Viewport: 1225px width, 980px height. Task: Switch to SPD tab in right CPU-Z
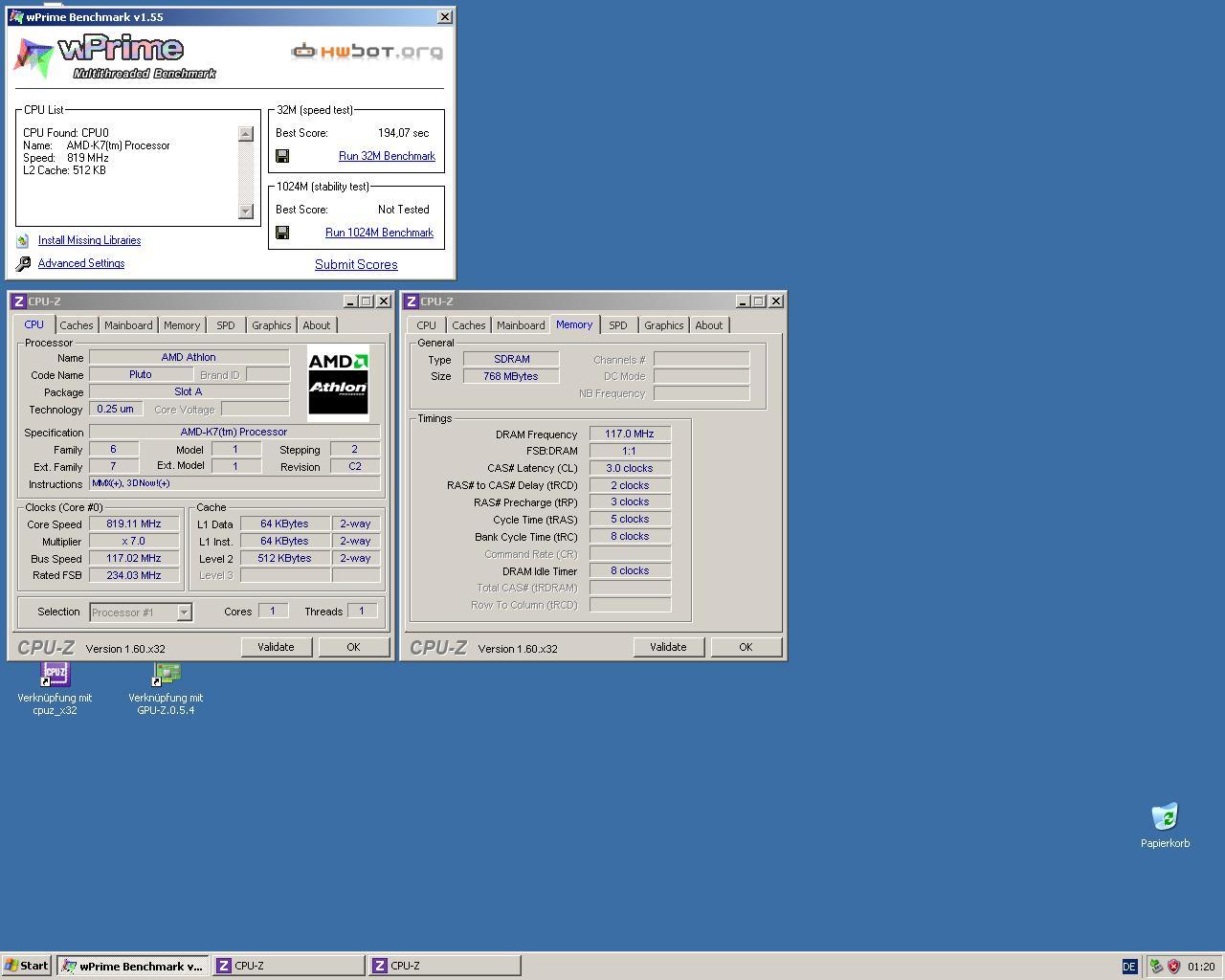[x=618, y=325]
